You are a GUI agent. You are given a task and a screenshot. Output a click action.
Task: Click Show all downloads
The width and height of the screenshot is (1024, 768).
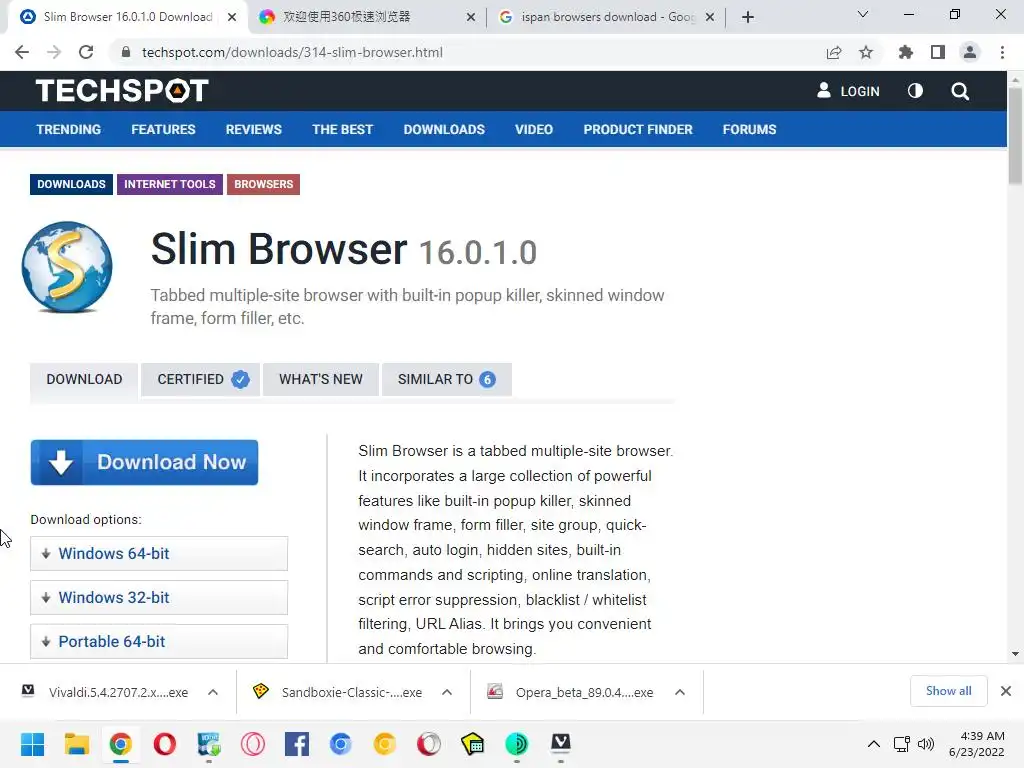(948, 691)
